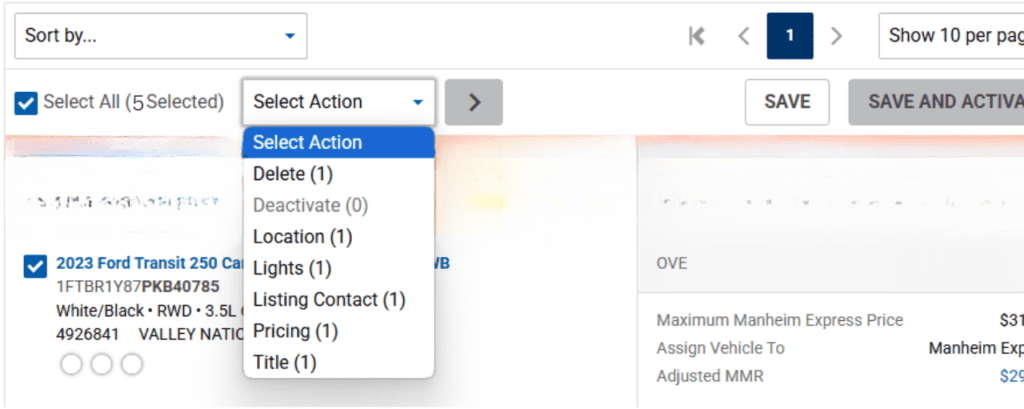Pick the Lights (1) action option
The image size is (1024, 409).
coord(292,268)
